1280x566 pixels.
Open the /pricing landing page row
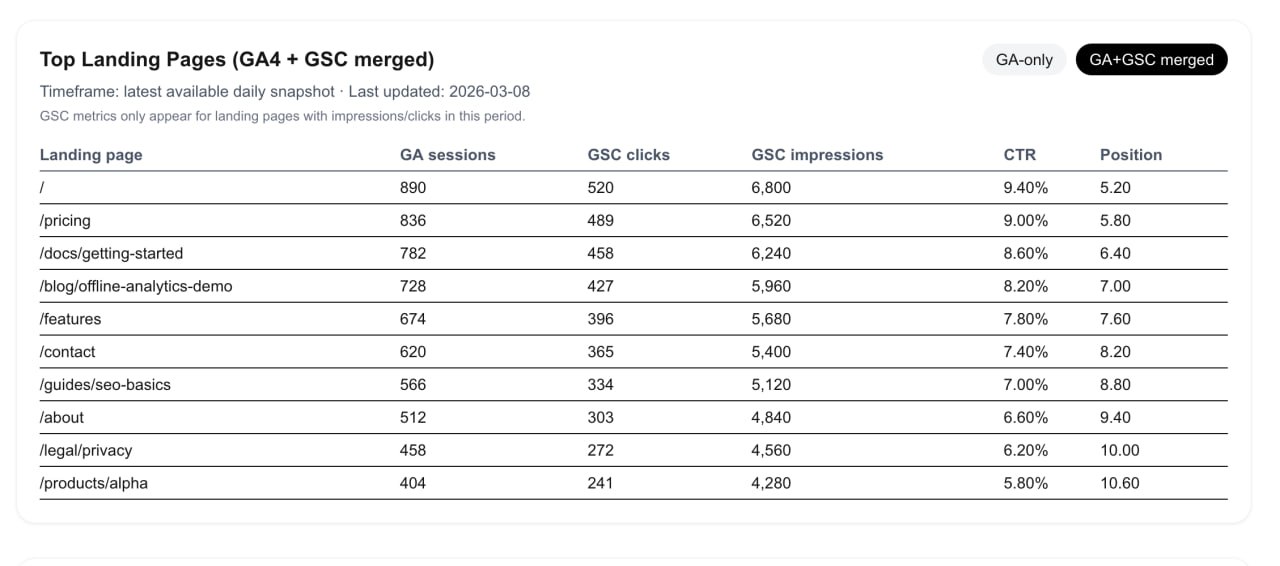65,220
